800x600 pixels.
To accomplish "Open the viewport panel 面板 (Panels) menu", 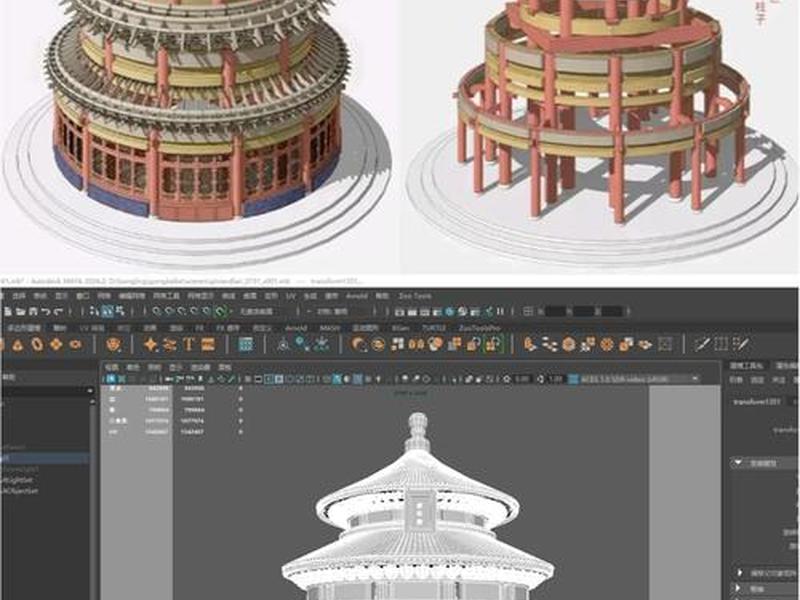I will pyautogui.click(x=225, y=367).
